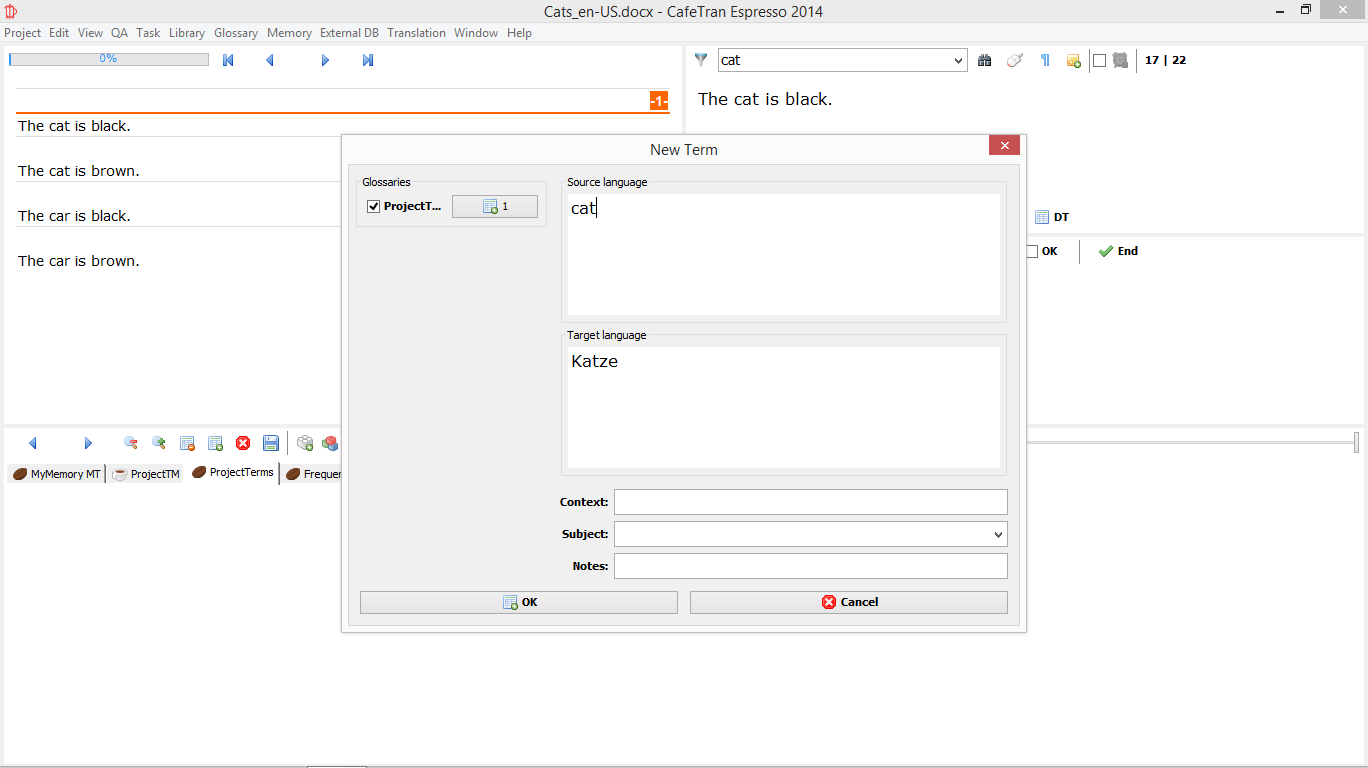Toggle the pilcrow paragraph marks icon
Viewport: 1368px width, 768px height.
click(x=1045, y=61)
